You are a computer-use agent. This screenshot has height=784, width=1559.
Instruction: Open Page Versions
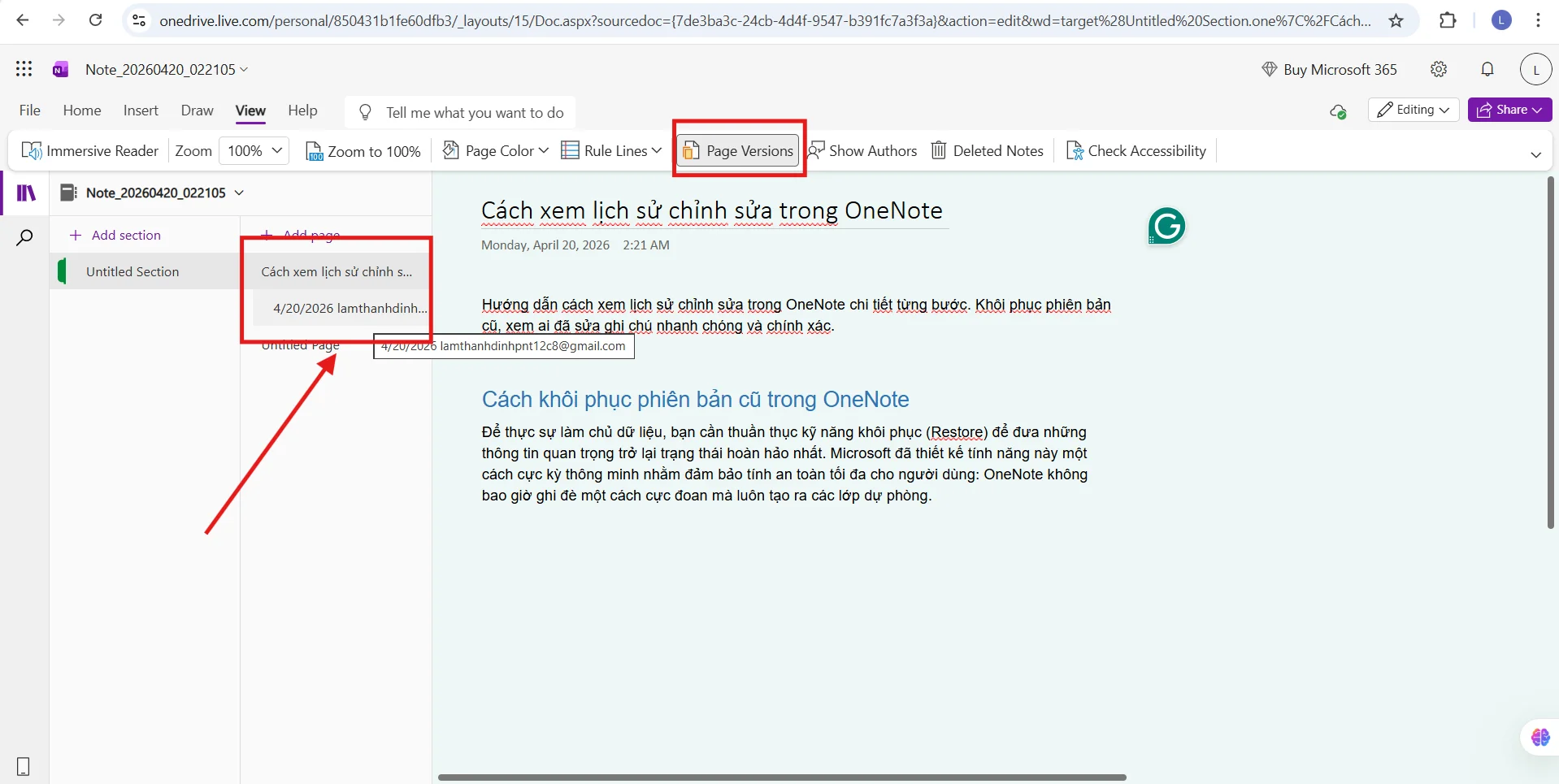coord(738,150)
